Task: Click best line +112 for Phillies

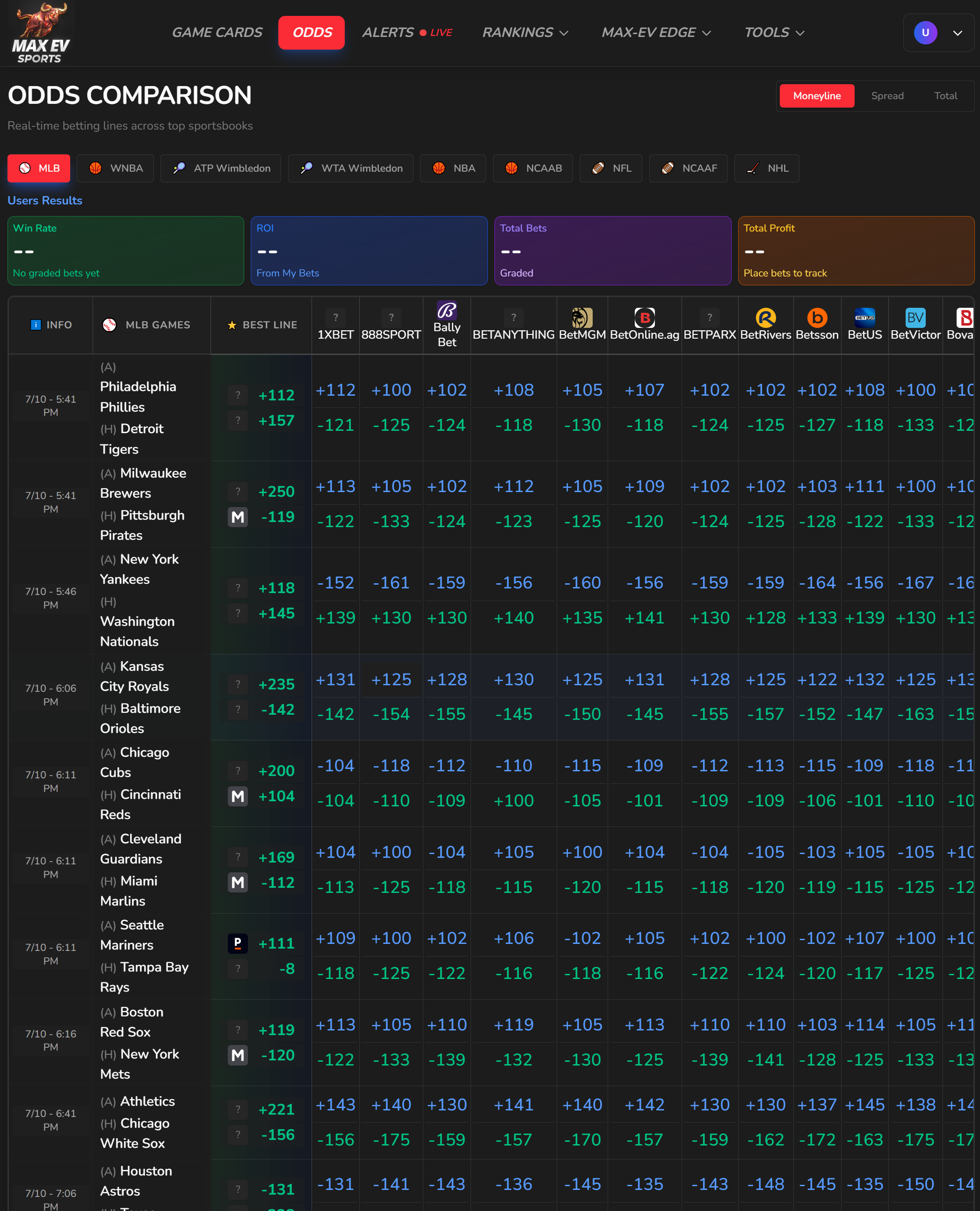Action: pyautogui.click(x=276, y=395)
